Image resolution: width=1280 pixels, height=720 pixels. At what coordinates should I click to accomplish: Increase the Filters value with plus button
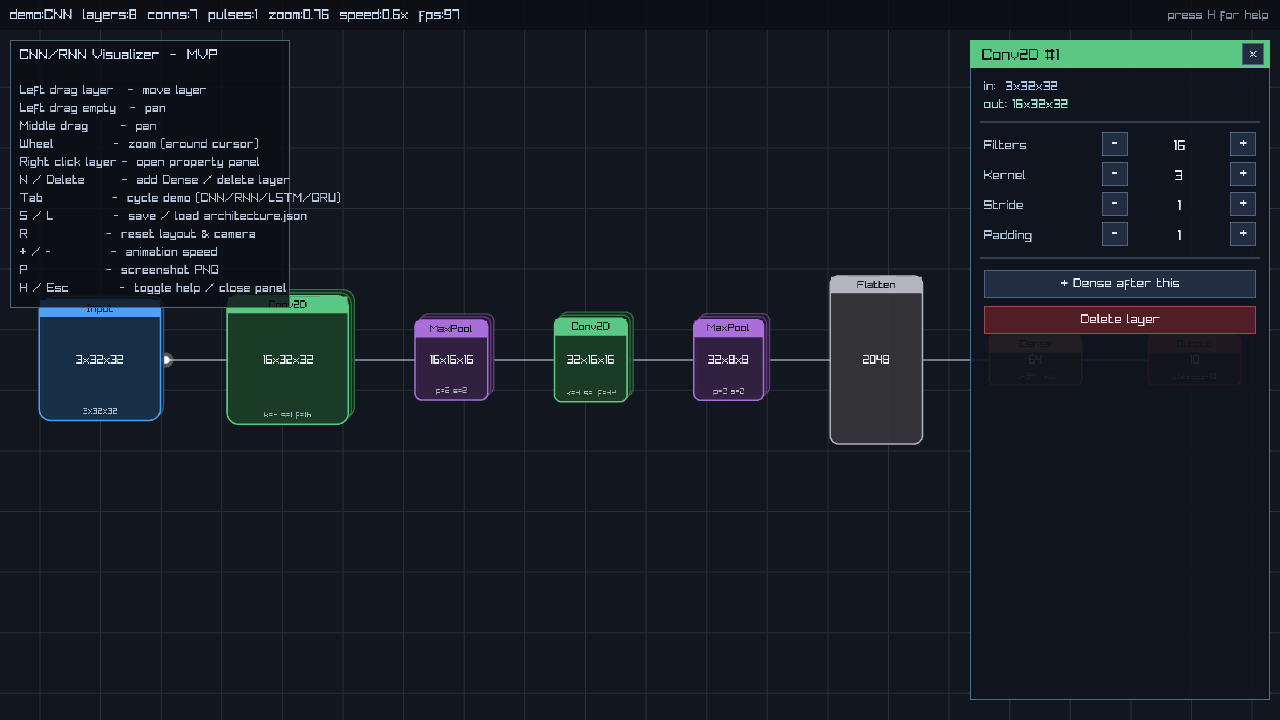click(1243, 144)
